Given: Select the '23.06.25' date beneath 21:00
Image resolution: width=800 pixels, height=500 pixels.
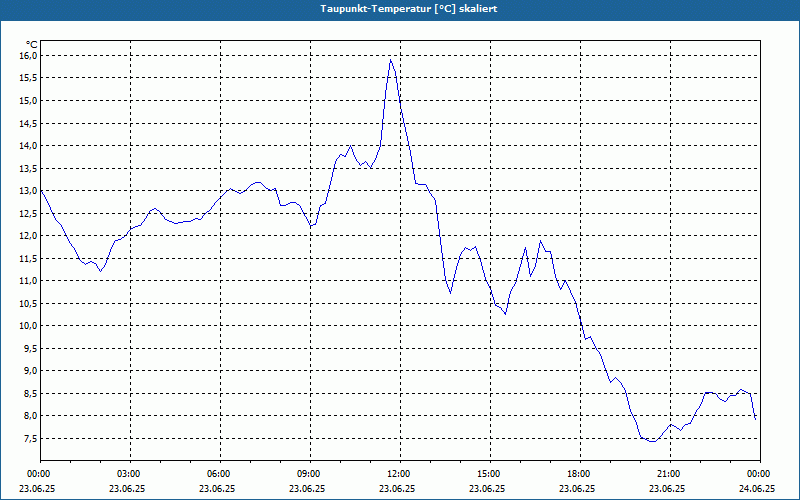Looking at the screenshot, I should pyautogui.click(x=667, y=488).
